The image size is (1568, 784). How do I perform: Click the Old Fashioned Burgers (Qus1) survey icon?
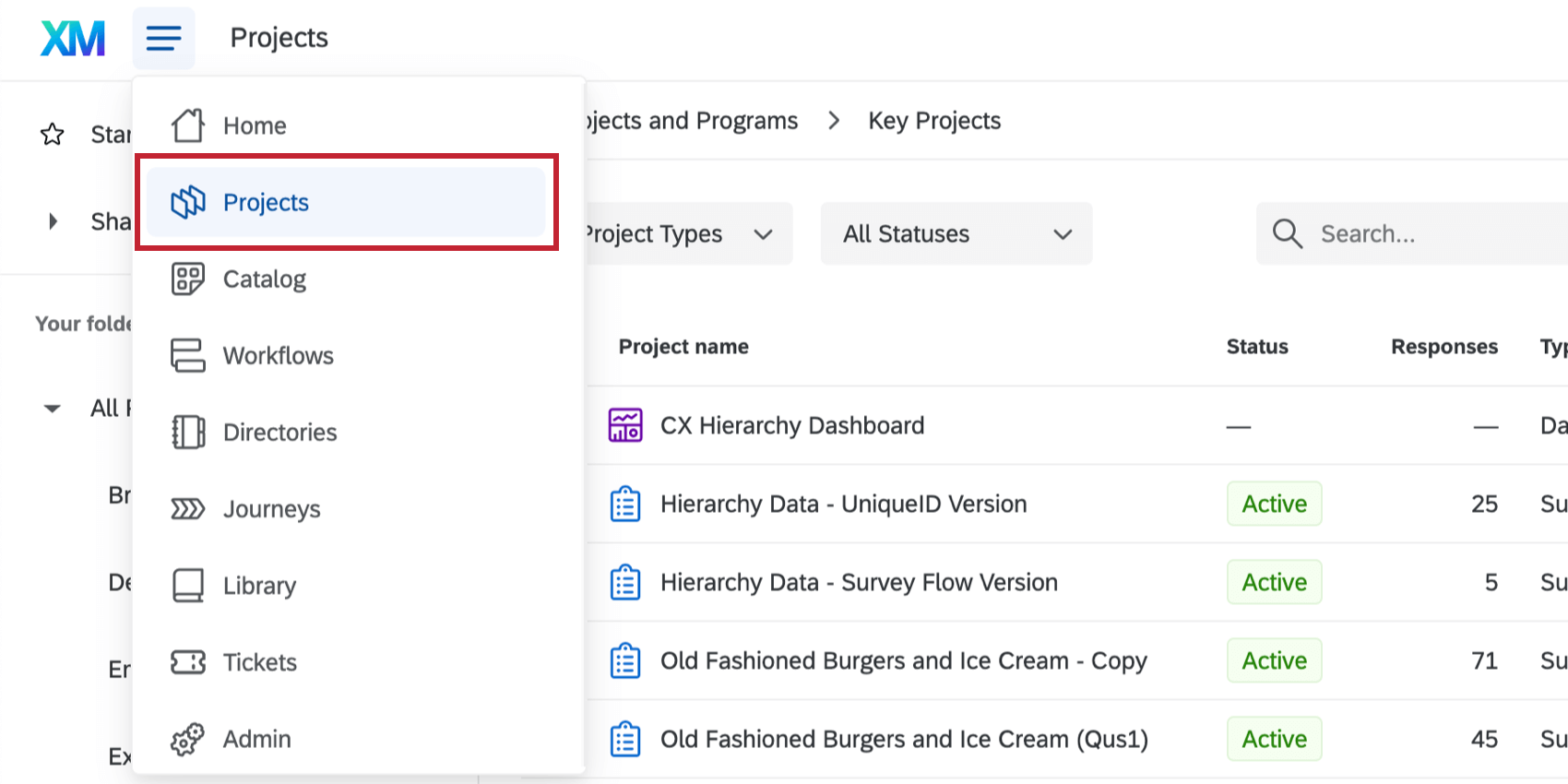click(x=625, y=740)
